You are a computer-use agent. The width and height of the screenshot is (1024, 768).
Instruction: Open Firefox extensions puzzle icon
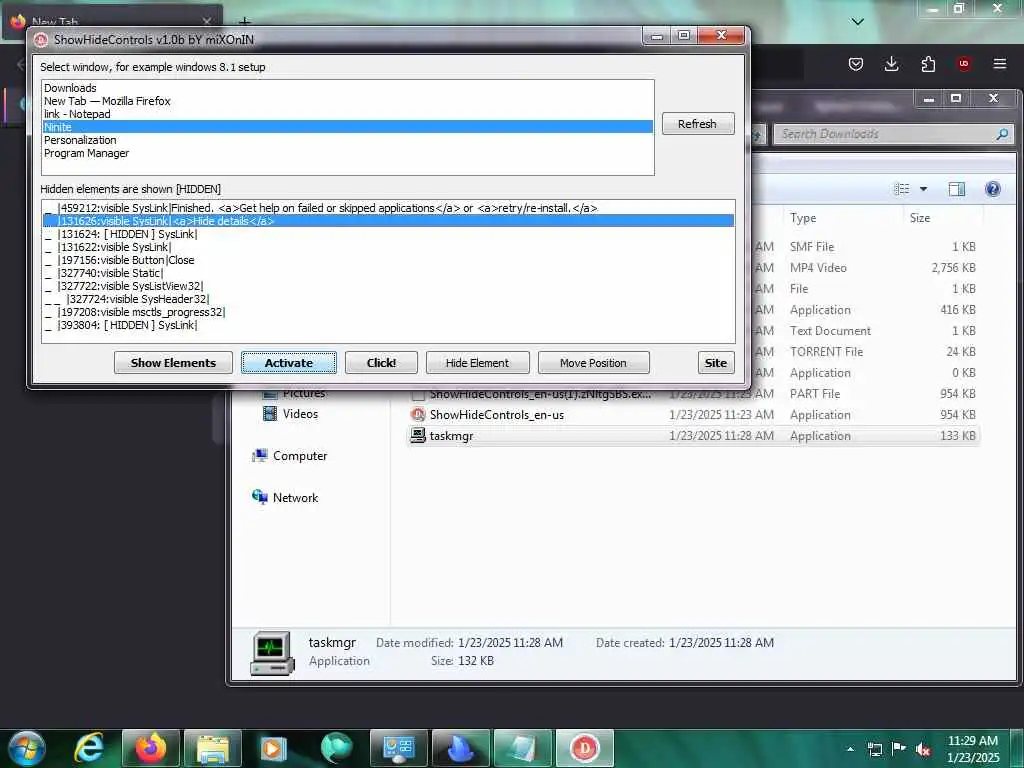[x=928, y=64]
